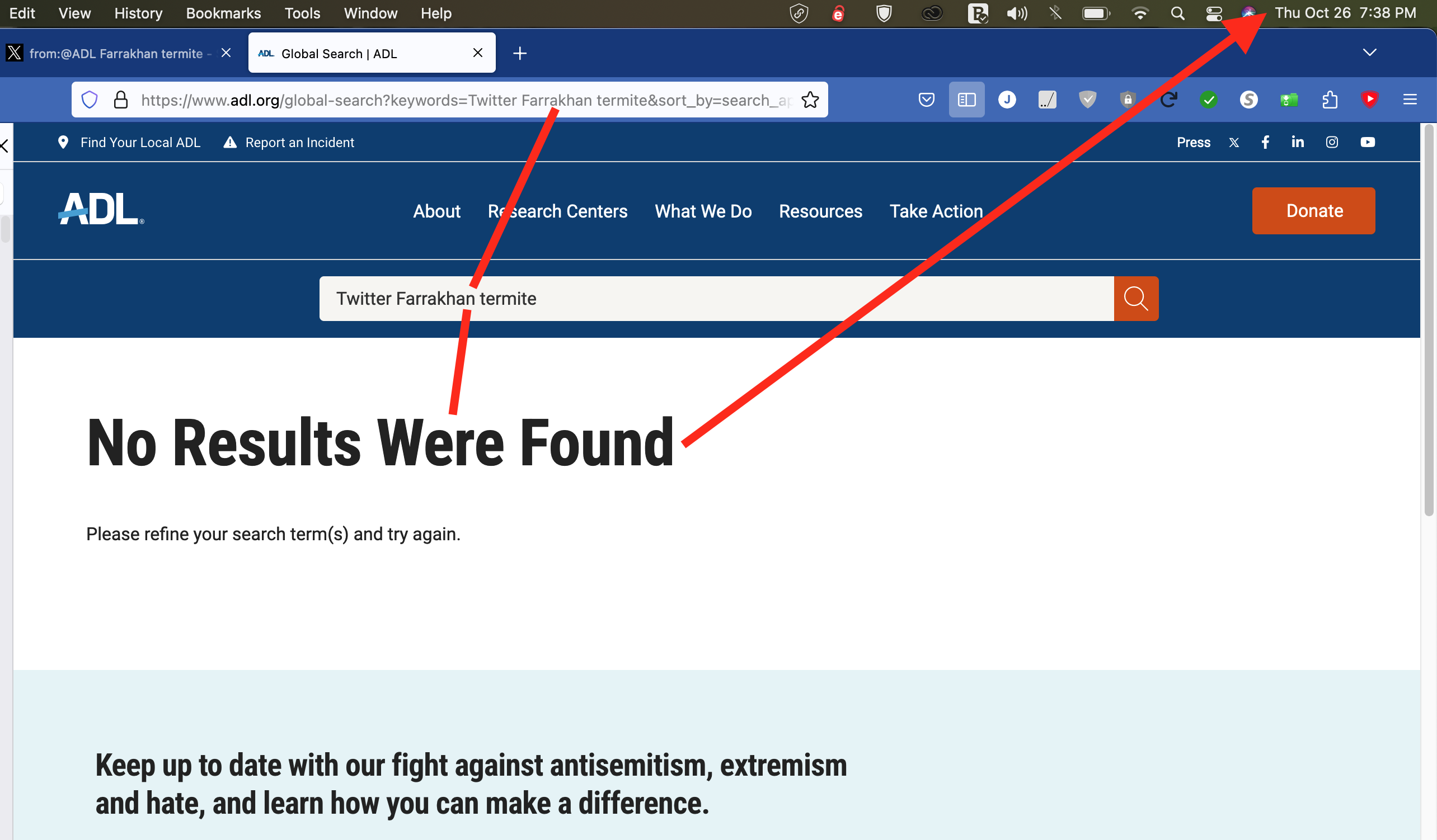Open Firefox extensions puzzle icon
The width and height of the screenshot is (1437, 840).
(1329, 100)
